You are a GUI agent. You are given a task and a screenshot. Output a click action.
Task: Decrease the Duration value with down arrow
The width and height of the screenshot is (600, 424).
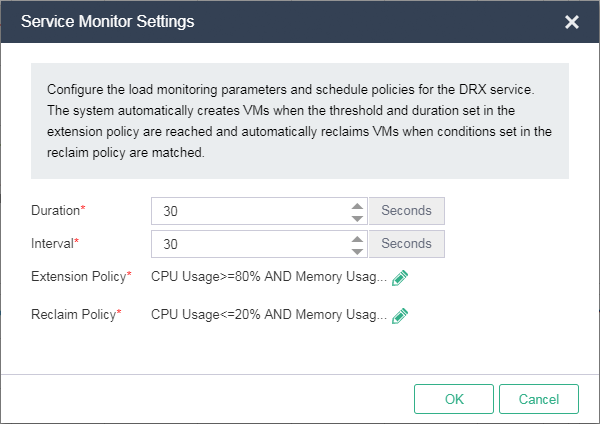357,217
